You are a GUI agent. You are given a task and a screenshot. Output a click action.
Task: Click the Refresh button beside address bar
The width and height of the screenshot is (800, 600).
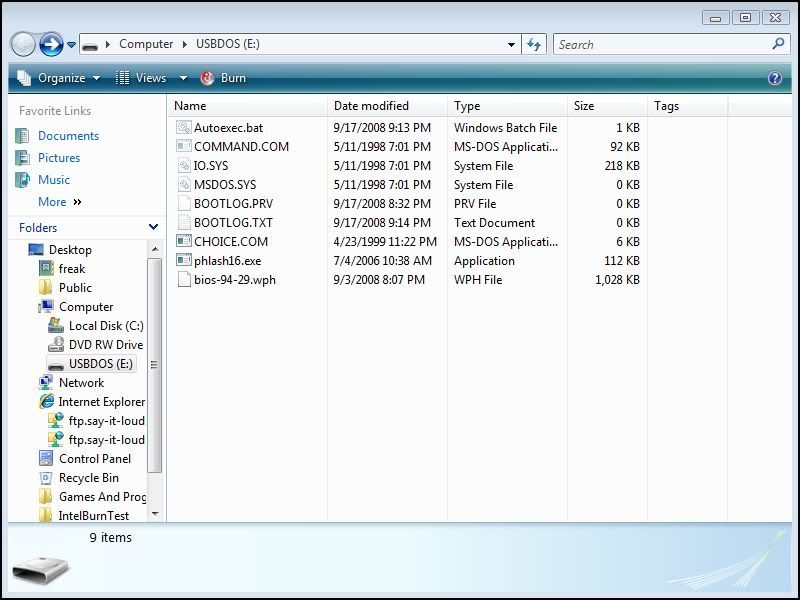[534, 45]
